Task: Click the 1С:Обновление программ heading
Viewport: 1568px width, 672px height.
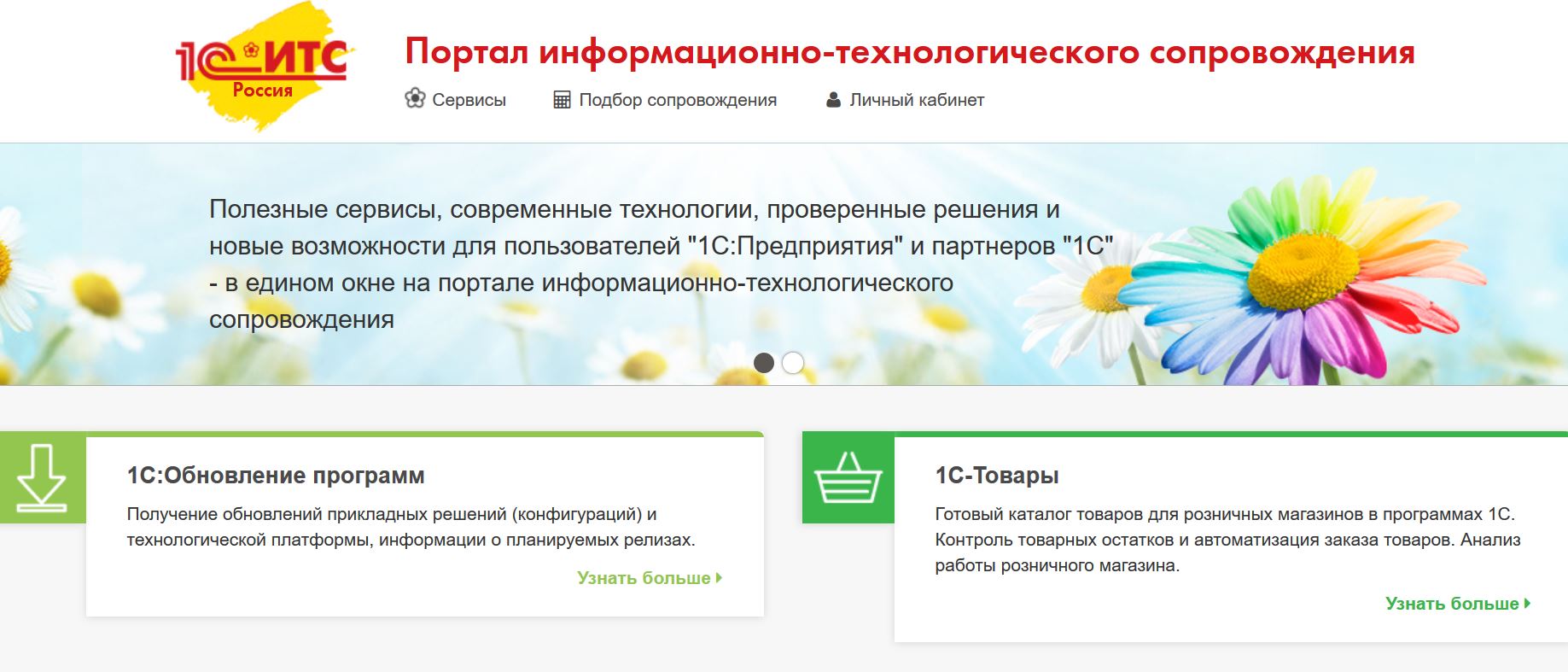Action: click(x=276, y=476)
